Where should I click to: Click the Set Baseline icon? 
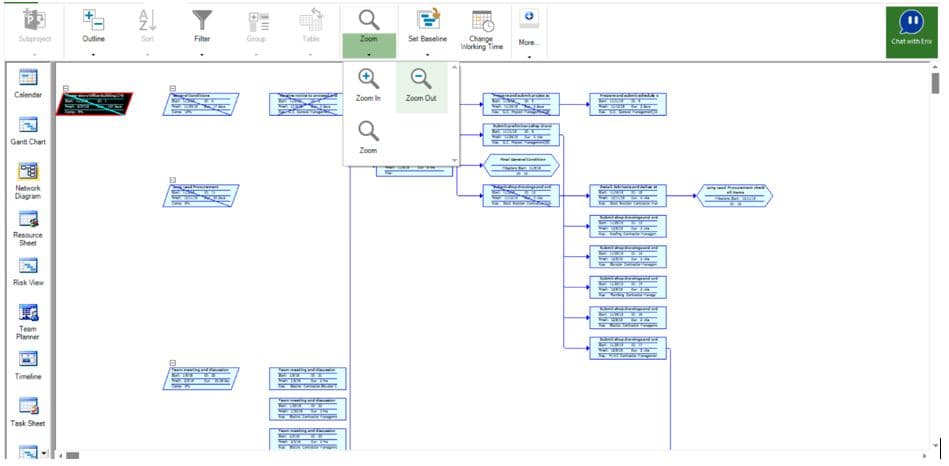coord(427,19)
